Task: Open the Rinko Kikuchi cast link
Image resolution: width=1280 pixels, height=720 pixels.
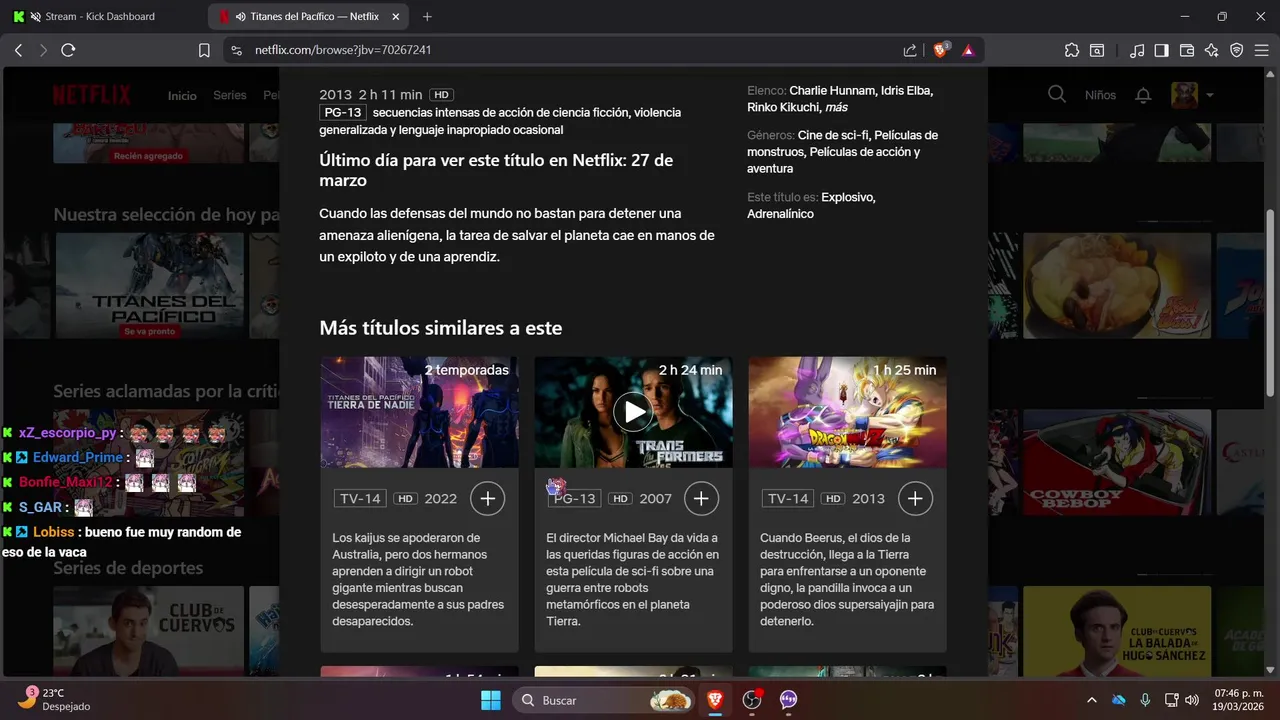Action: 784,107
